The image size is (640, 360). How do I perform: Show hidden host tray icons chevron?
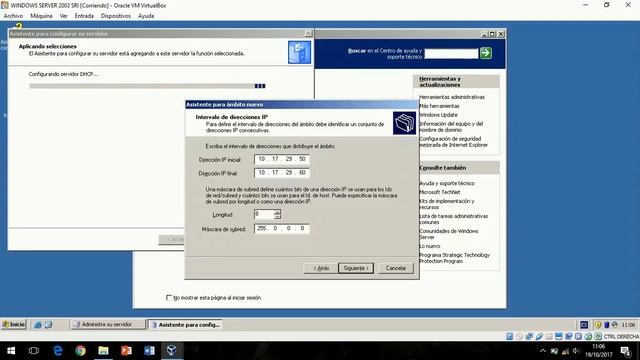tap(542, 351)
